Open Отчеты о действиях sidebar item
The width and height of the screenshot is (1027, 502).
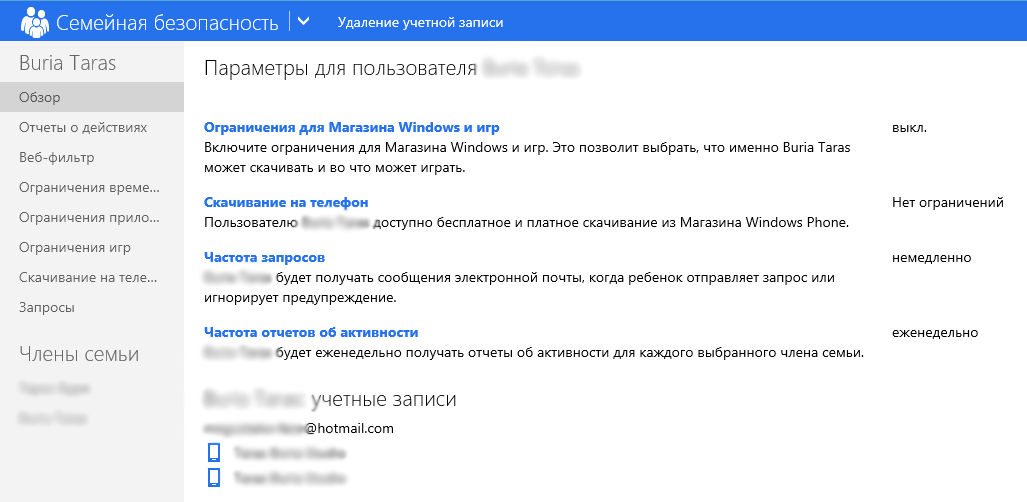pos(92,127)
